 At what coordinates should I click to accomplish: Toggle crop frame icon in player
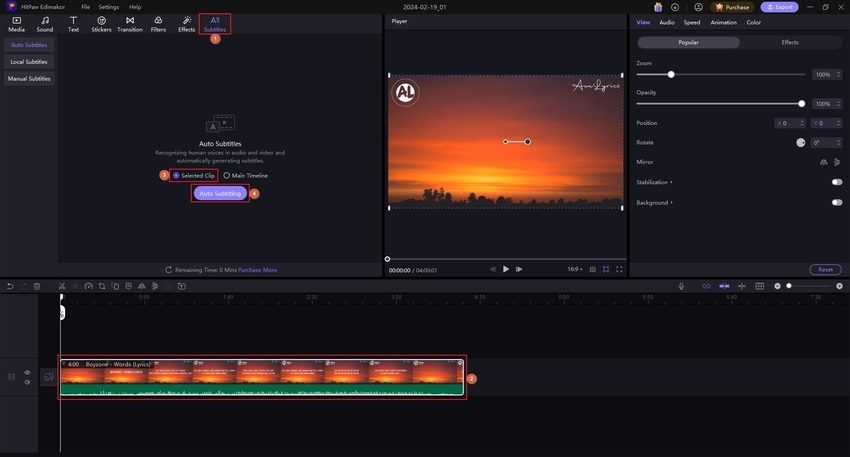(606, 269)
